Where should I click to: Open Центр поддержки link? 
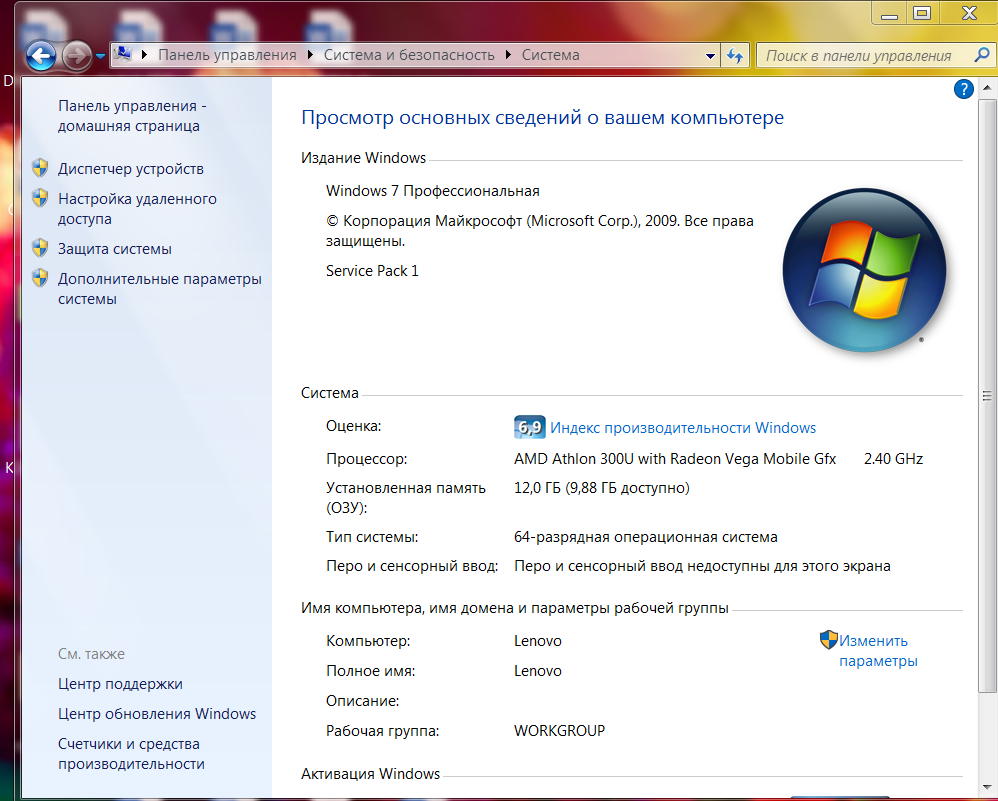click(x=120, y=684)
